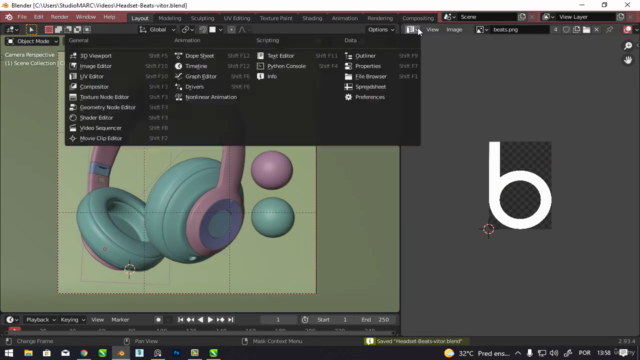Image resolution: width=640 pixels, height=360 pixels.
Task: Click the Blender logo menu icon
Action: point(9,17)
